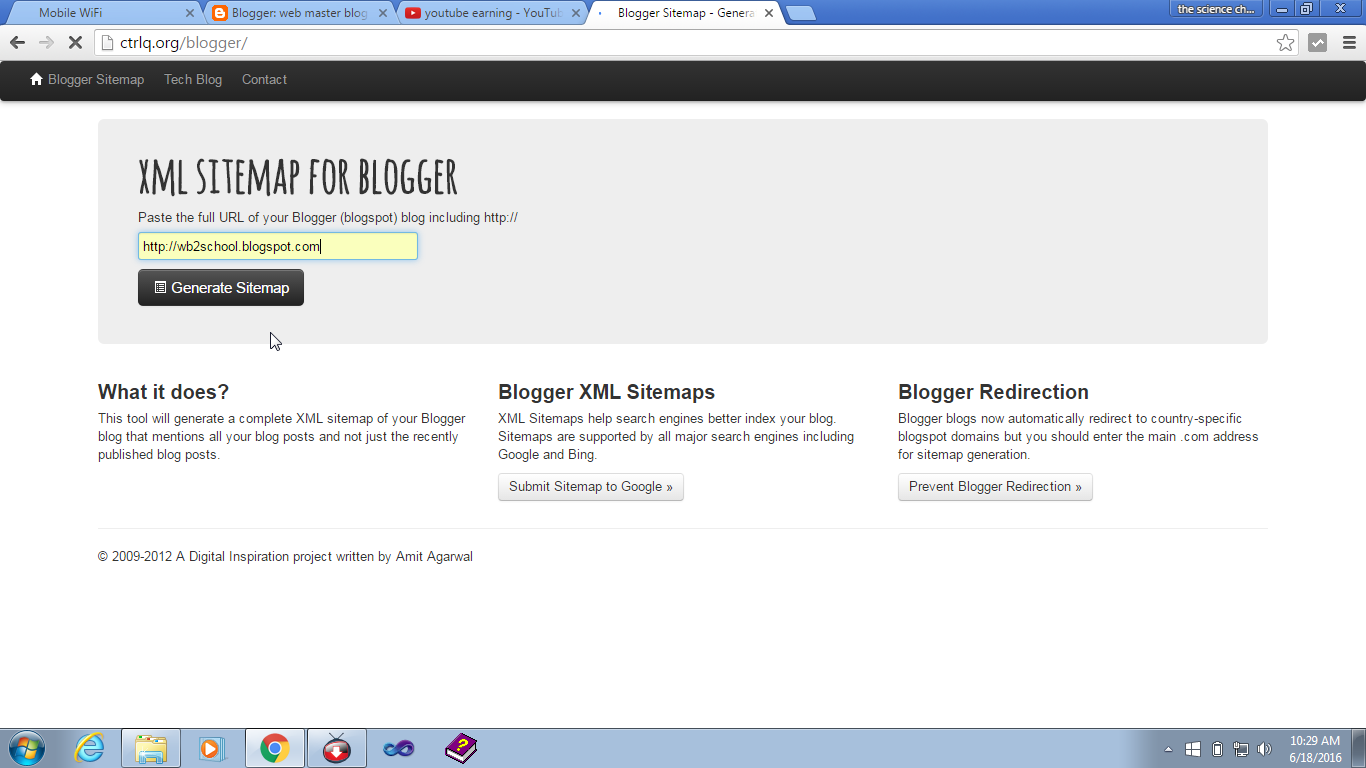Open Windows Explorer folder on taskbar

151,748
